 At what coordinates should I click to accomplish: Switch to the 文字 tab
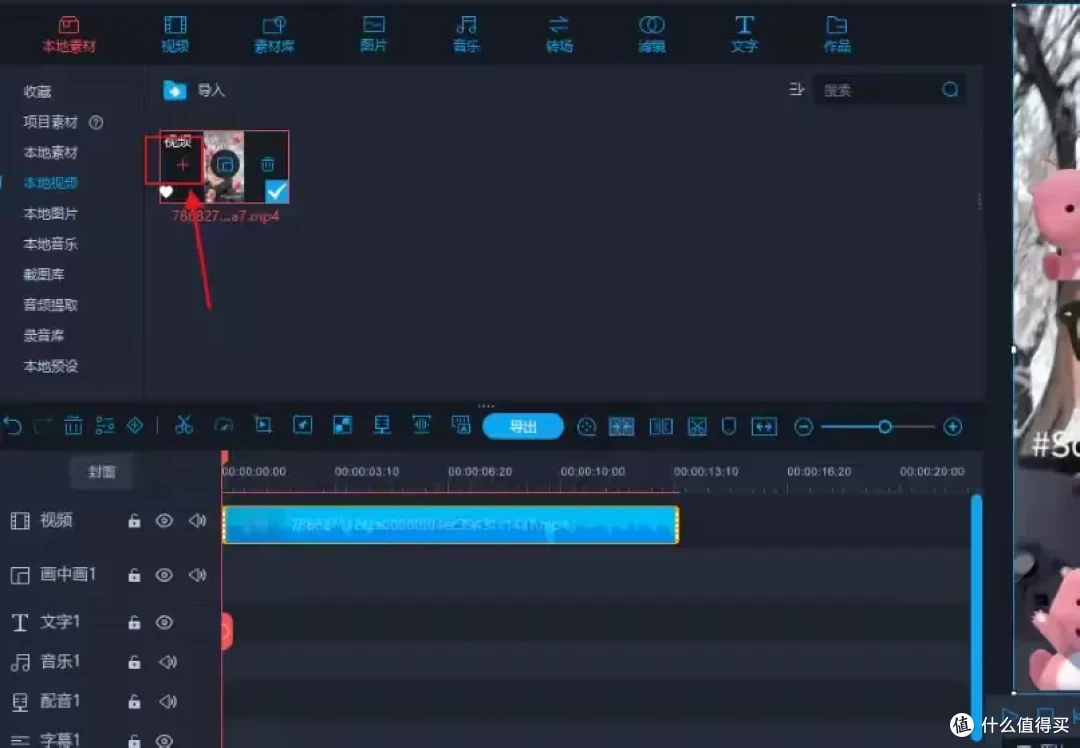pyautogui.click(x=744, y=34)
